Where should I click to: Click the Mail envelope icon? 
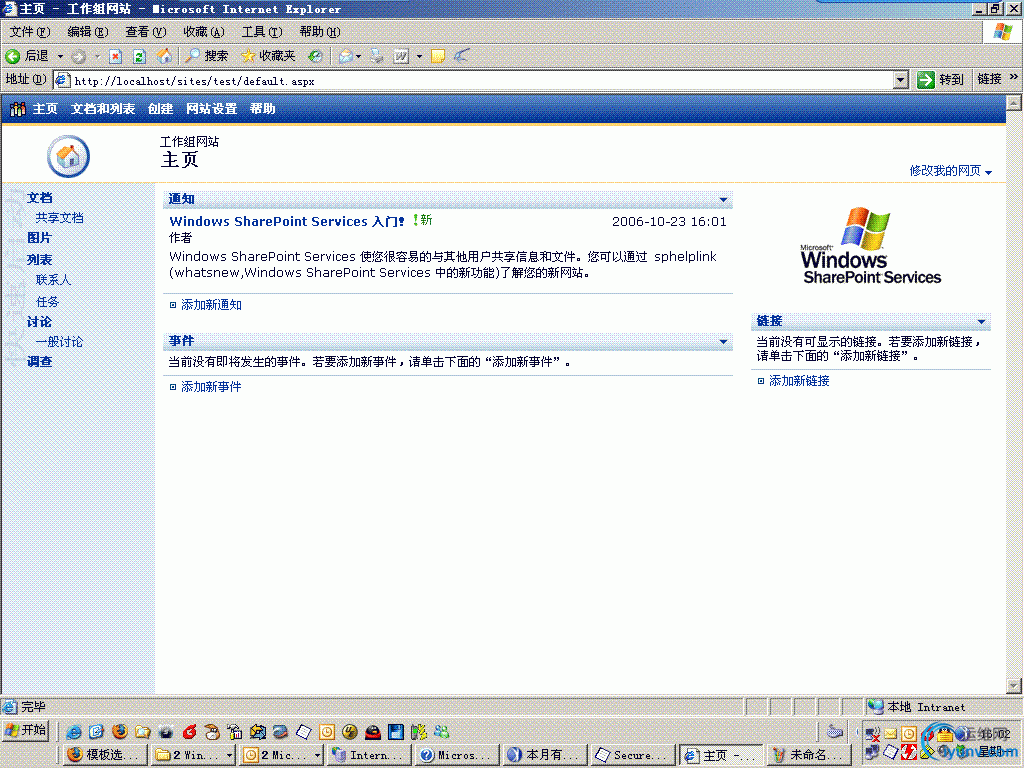345,57
